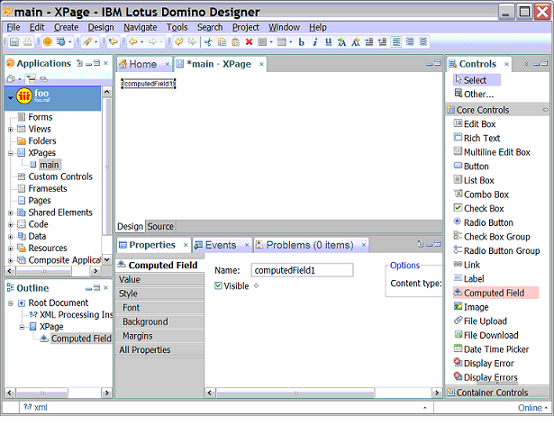Screen dimensions: 554x425
Task: Open the Font properties section
Action: click(x=160, y=308)
